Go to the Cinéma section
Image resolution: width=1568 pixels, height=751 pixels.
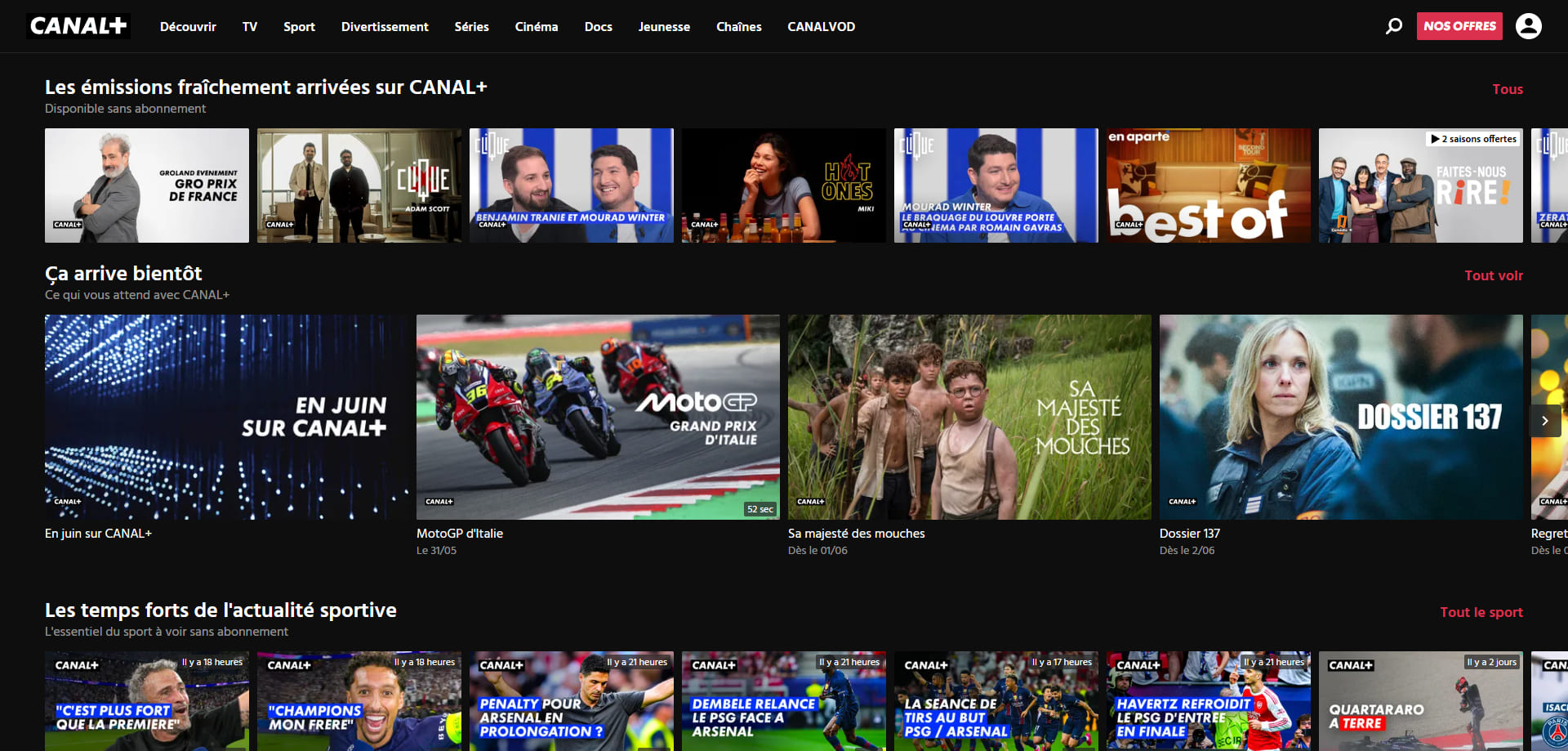(x=537, y=27)
